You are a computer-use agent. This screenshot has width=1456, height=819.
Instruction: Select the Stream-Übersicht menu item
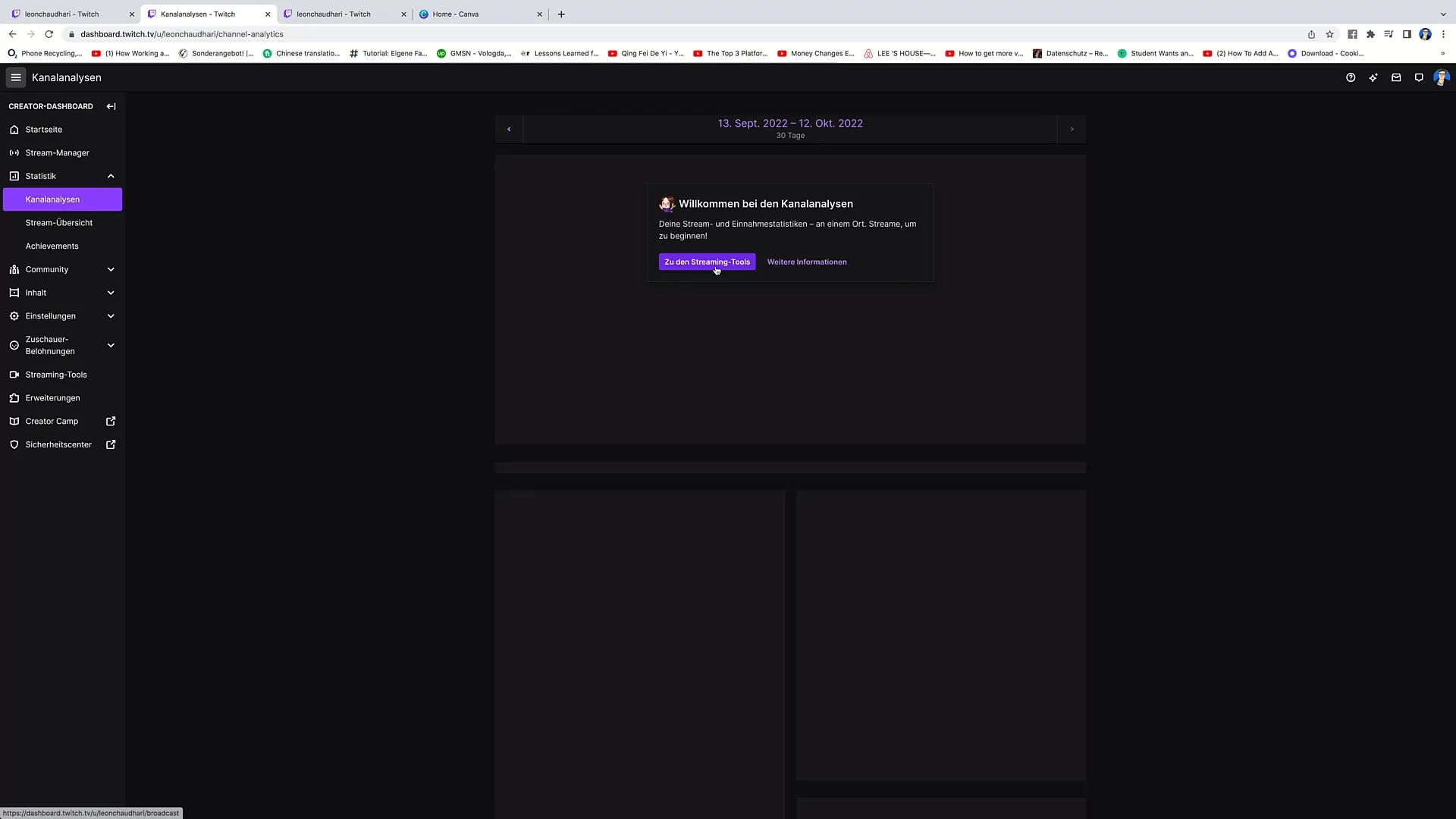58,222
